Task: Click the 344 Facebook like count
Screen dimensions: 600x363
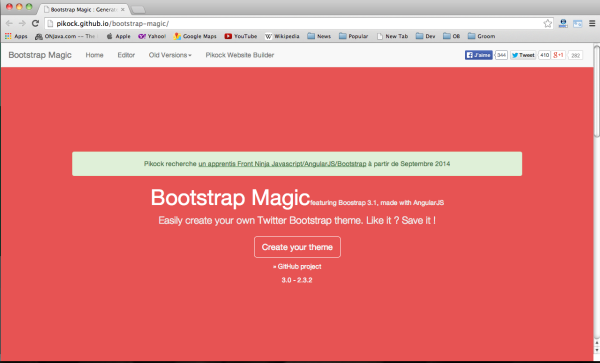Action: [501, 55]
